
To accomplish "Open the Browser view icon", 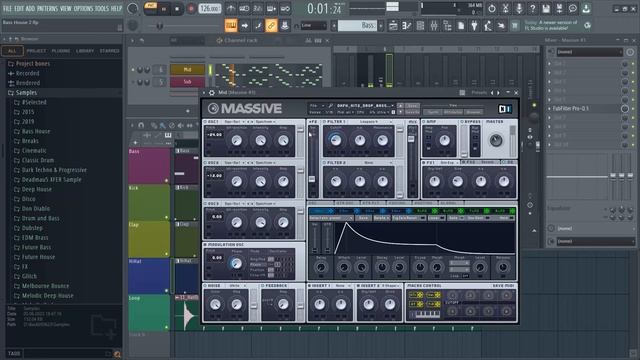I will (447, 26).
